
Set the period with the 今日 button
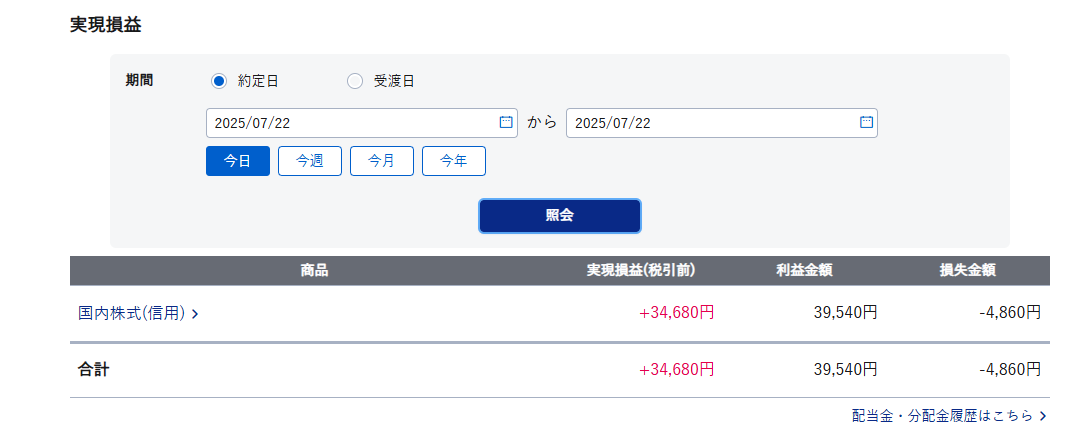pos(238,161)
